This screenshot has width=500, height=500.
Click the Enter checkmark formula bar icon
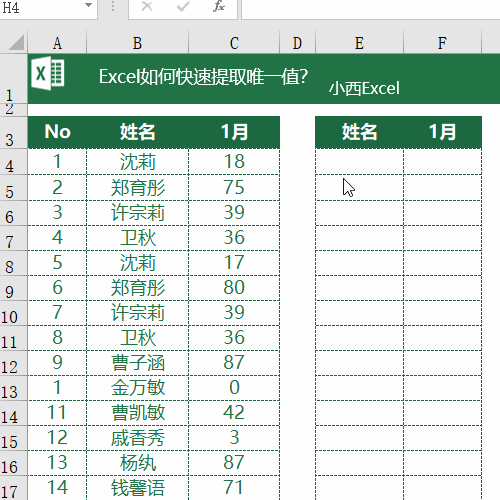[183, 6]
